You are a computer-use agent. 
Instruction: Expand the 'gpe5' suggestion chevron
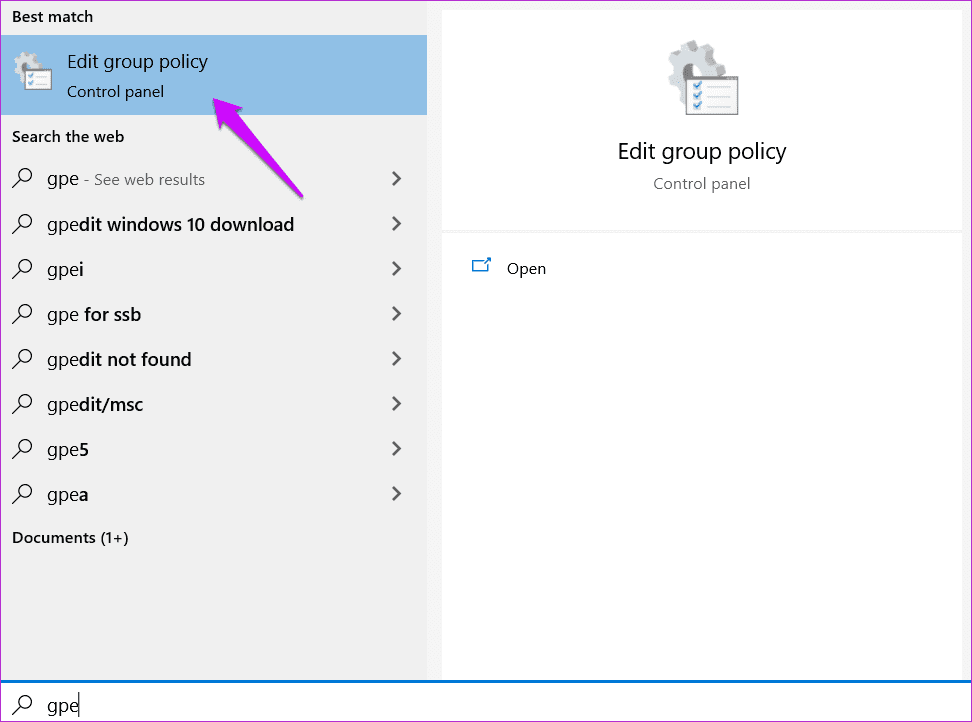point(396,449)
